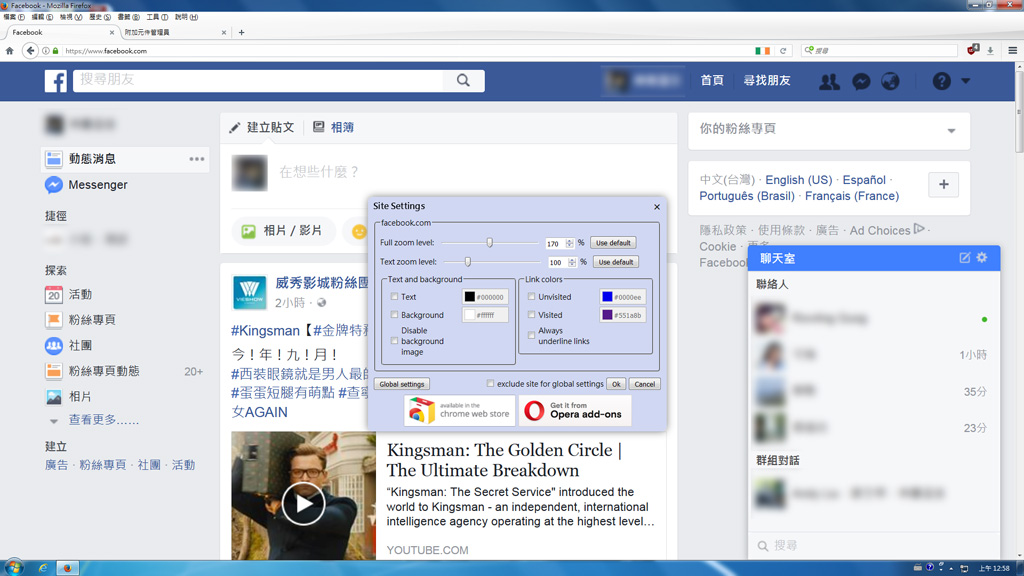Viewport: 1024px width, 576px height.
Task: Select the 相簿 tab in post composer
Action: click(x=333, y=127)
